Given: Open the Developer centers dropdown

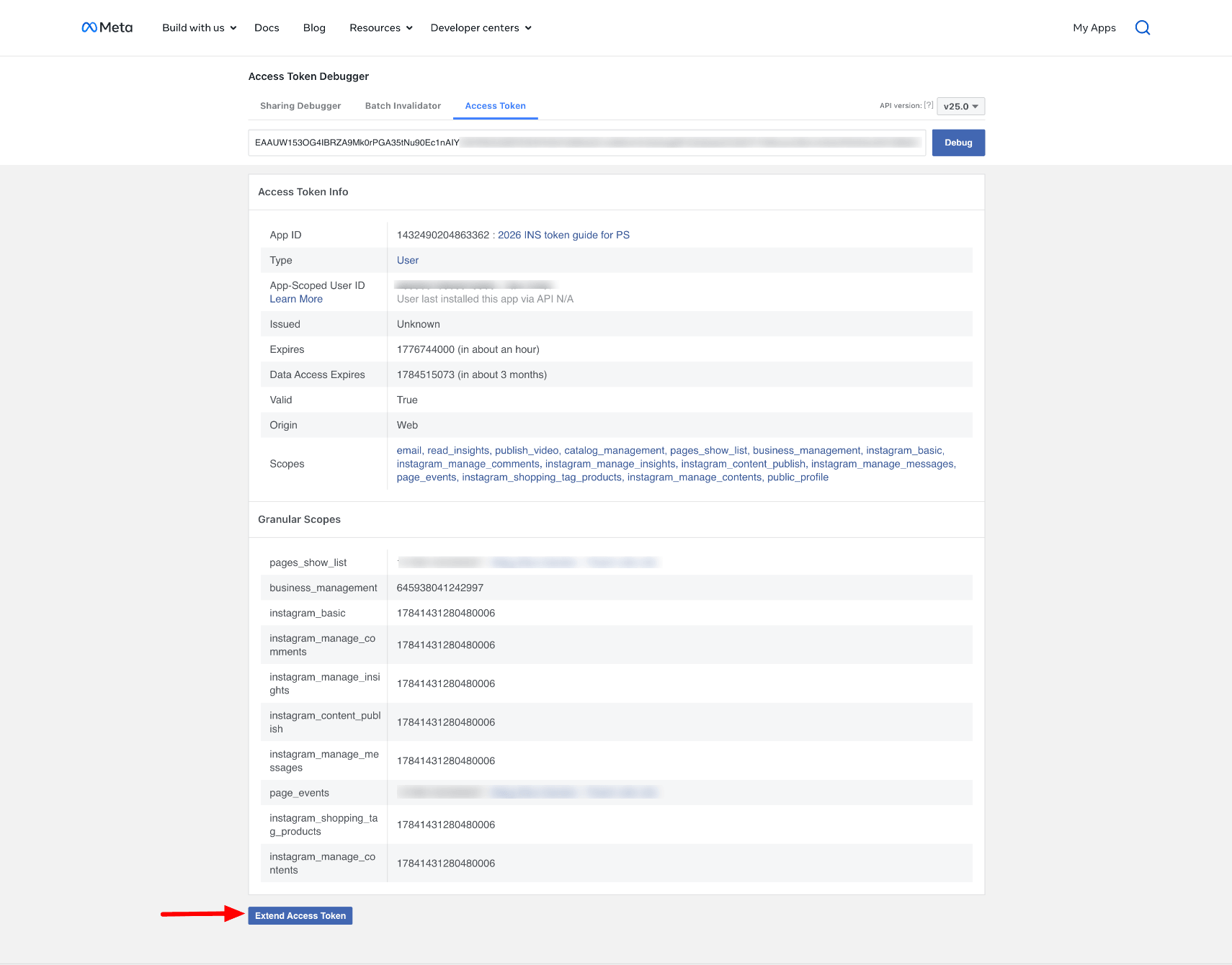Looking at the screenshot, I should [x=481, y=27].
